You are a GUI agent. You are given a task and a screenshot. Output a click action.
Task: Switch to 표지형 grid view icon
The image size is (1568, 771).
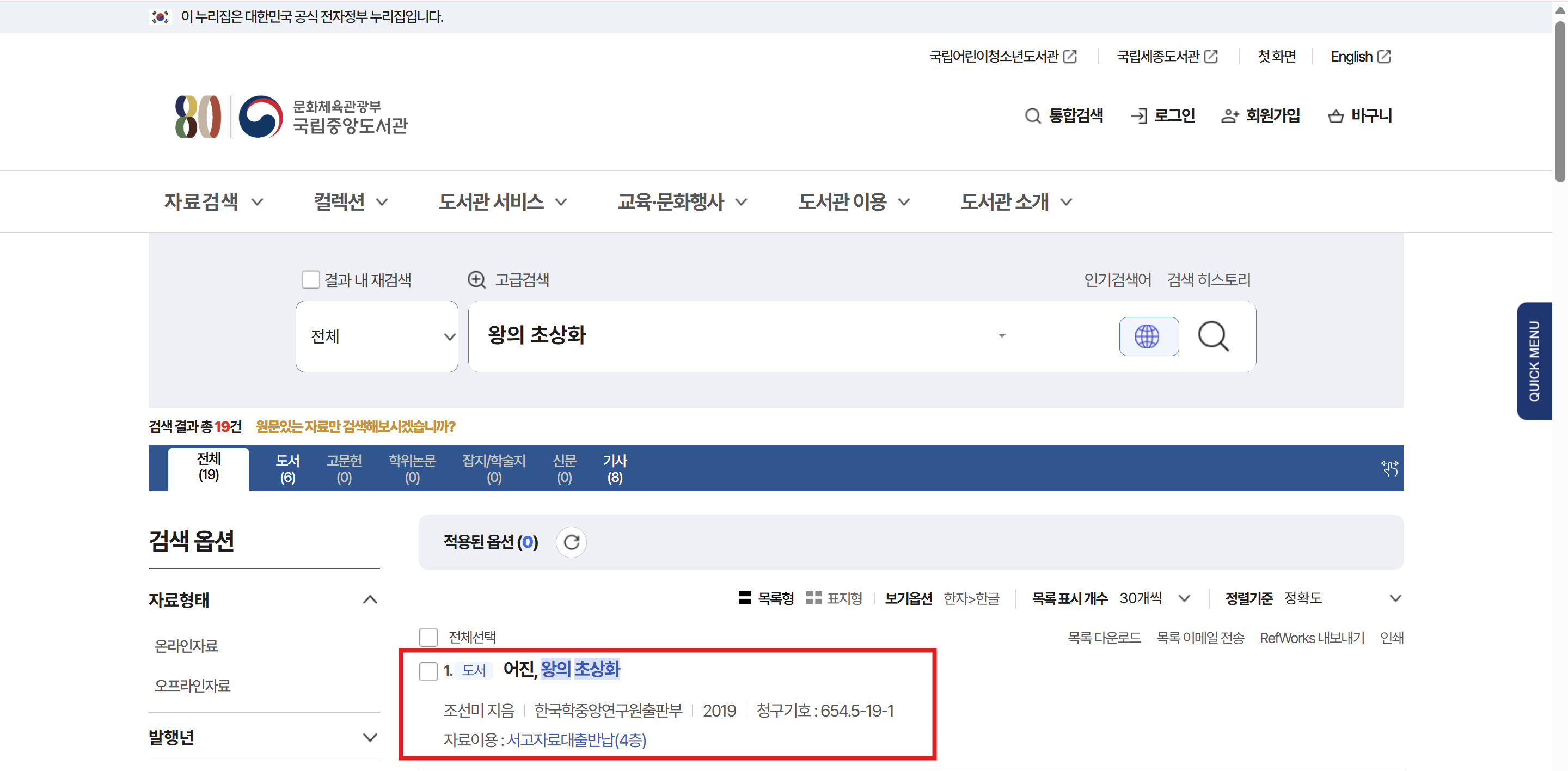tap(813, 597)
